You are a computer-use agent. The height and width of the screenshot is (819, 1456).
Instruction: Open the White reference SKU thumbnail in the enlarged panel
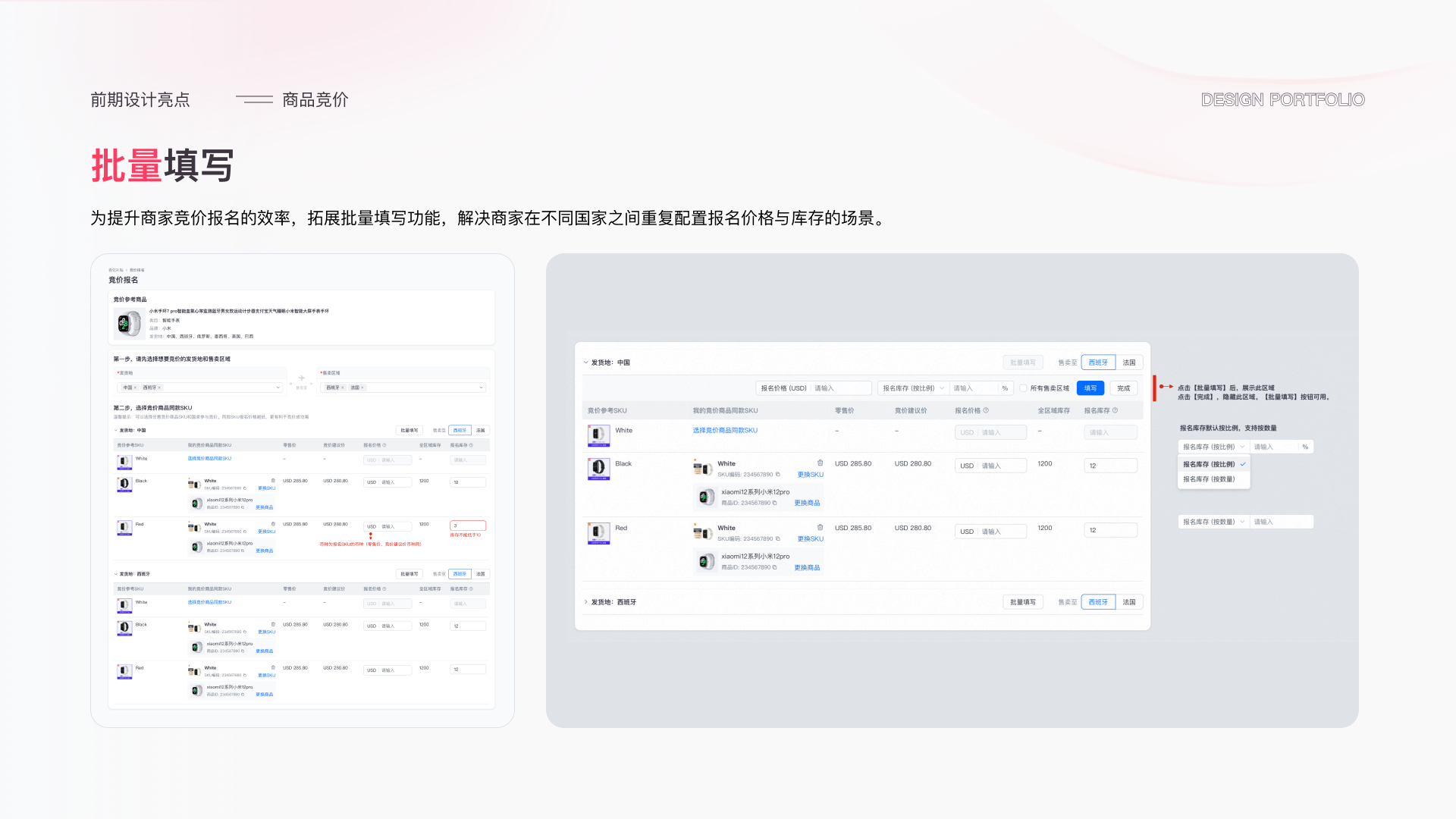point(598,435)
